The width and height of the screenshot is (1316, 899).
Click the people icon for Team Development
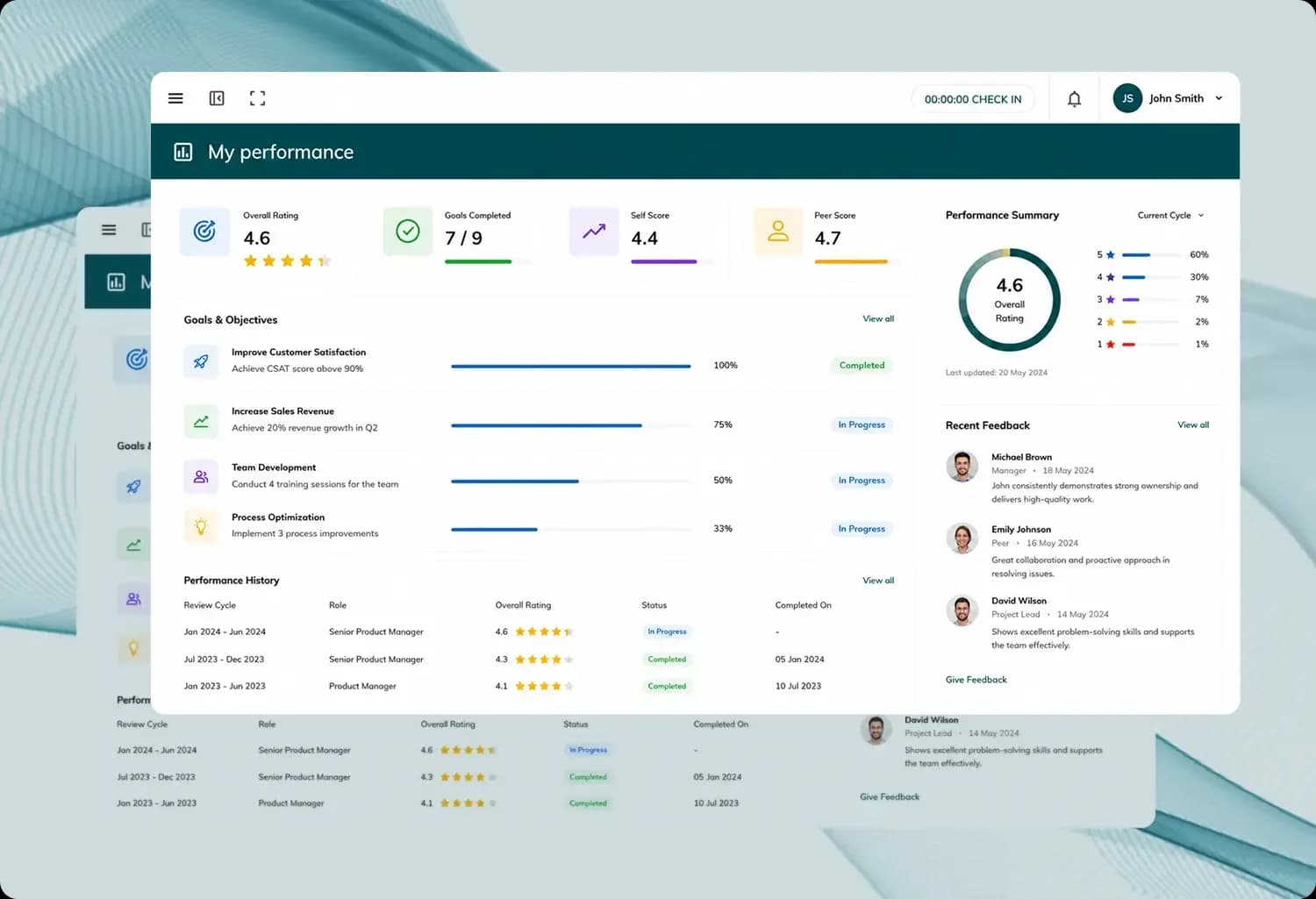pos(201,477)
